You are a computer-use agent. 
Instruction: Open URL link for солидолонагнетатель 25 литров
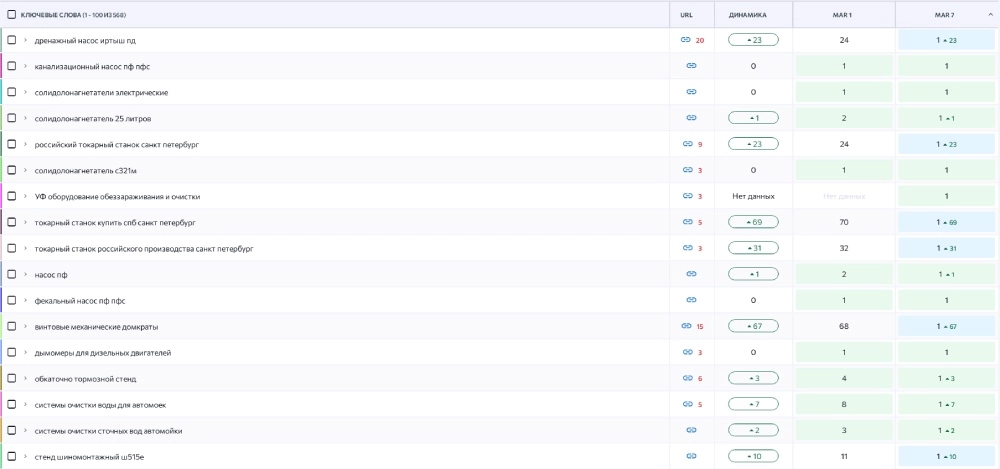point(691,118)
